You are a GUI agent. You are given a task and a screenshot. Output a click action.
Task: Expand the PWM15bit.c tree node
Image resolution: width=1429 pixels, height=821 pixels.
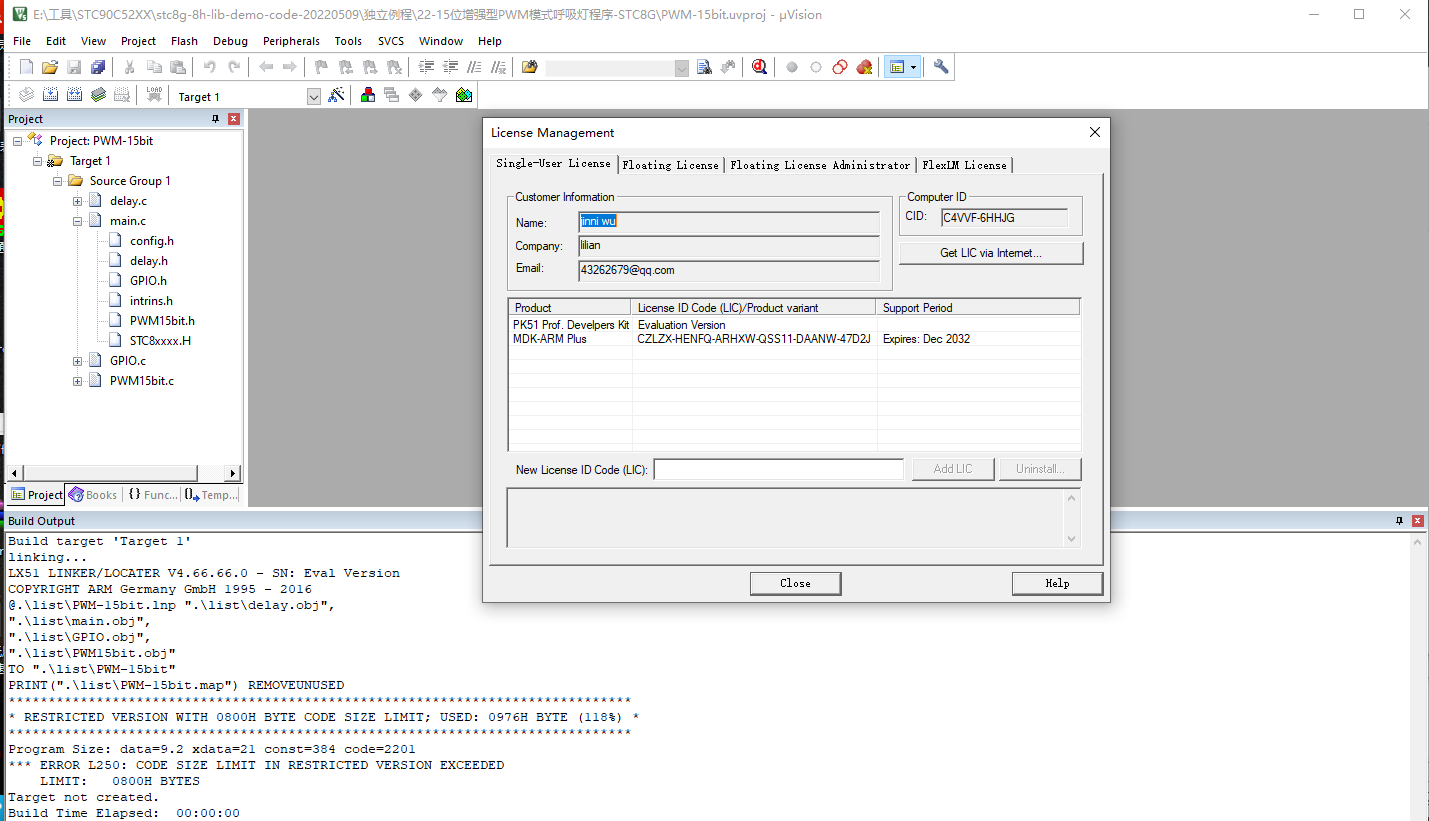pyautogui.click(x=78, y=381)
